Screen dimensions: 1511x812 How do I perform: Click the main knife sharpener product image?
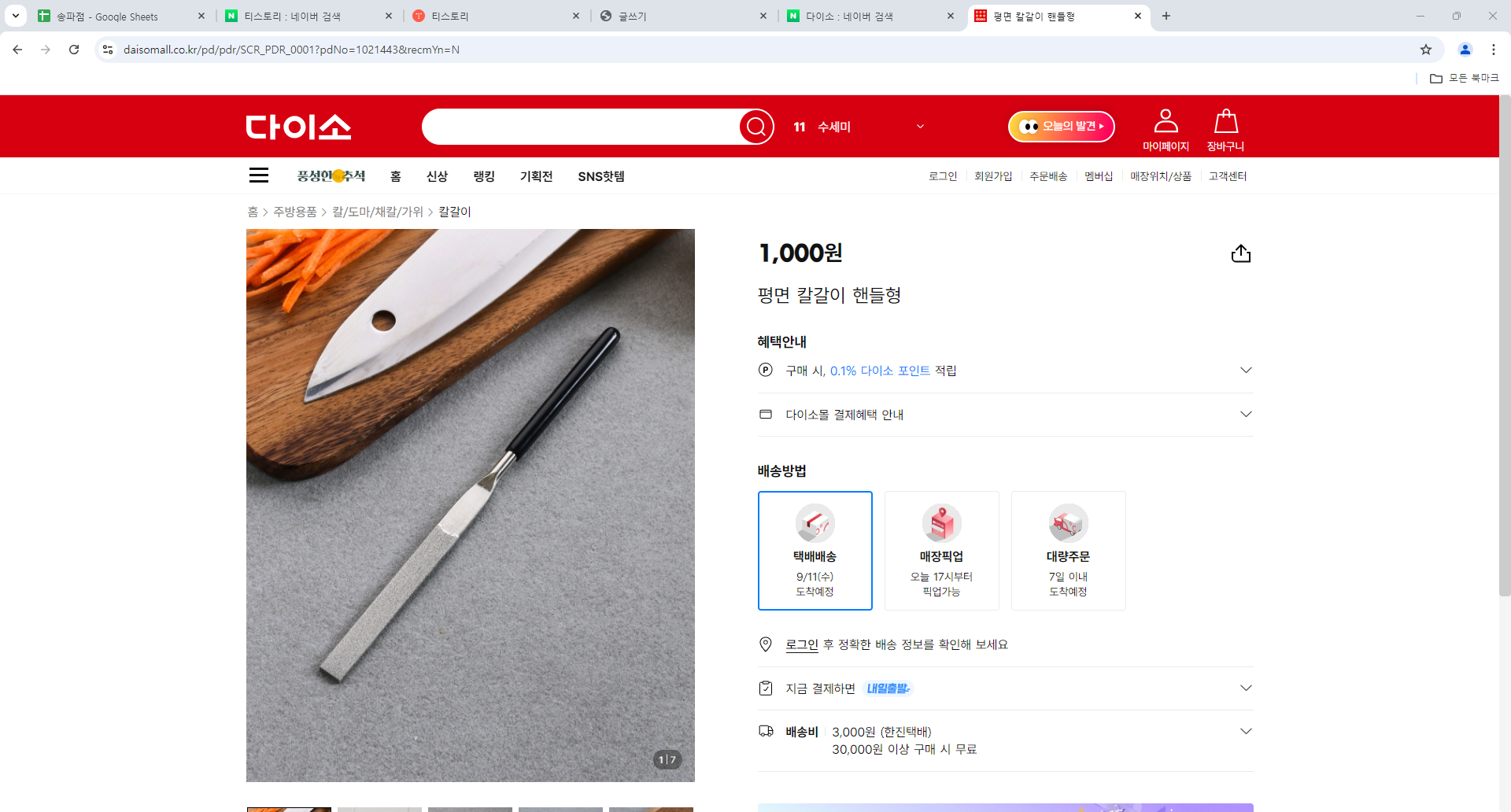(471, 505)
